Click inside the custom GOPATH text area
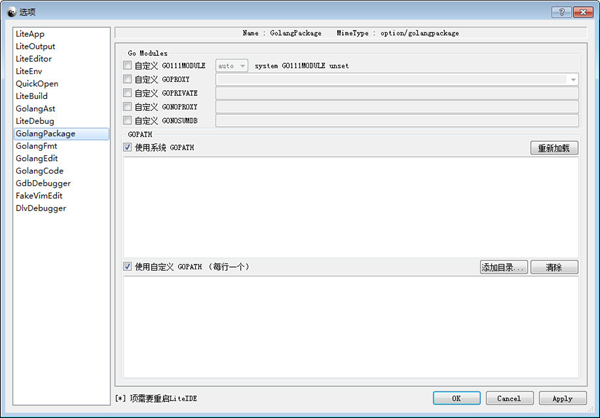This screenshot has width=600, height=418. pos(351,327)
